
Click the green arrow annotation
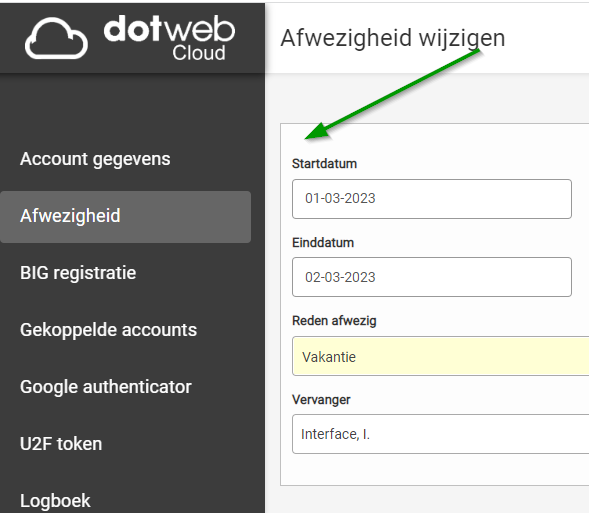pos(393,94)
